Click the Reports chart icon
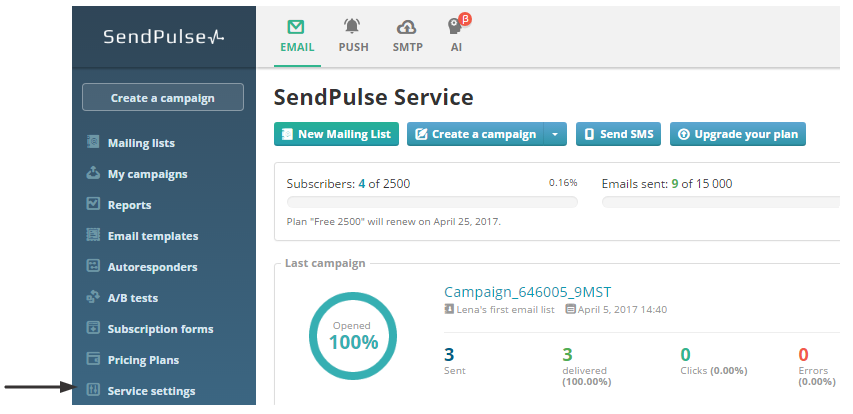This screenshot has height=414, width=853. click(x=93, y=204)
